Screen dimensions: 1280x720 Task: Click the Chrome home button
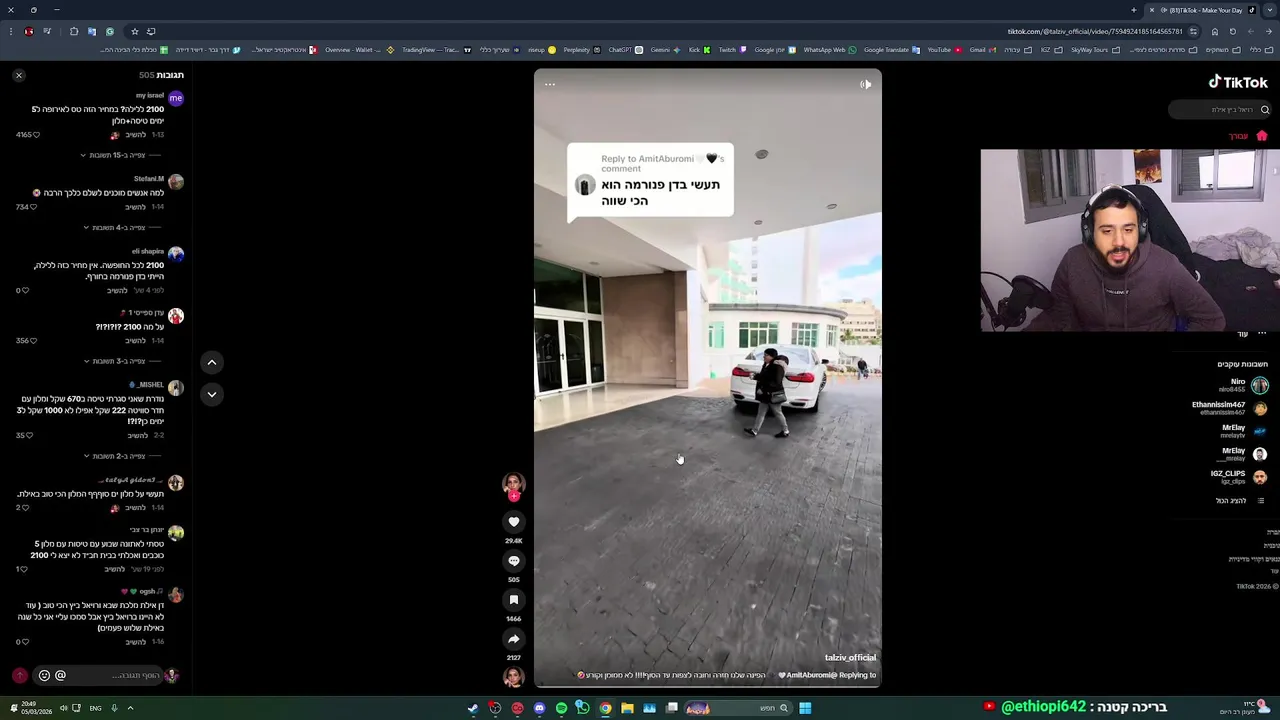[x=1215, y=31]
